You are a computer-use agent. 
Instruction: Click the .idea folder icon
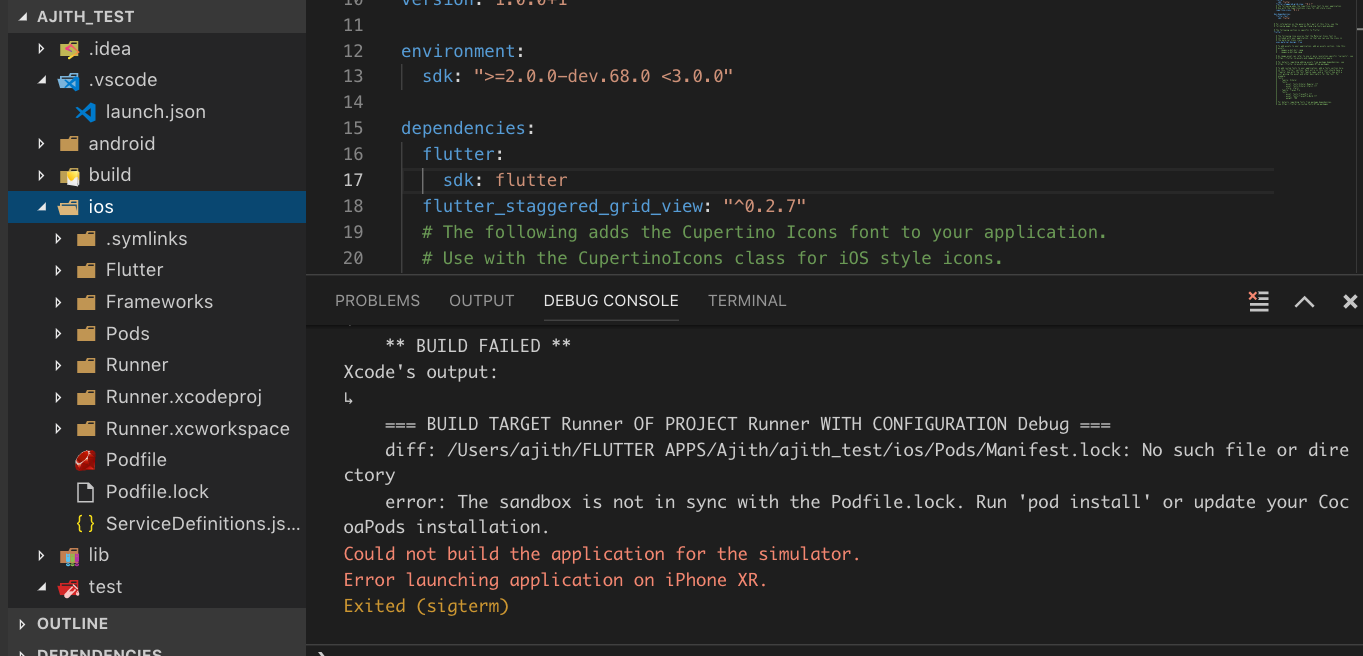pyautogui.click(x=69, y=49)
